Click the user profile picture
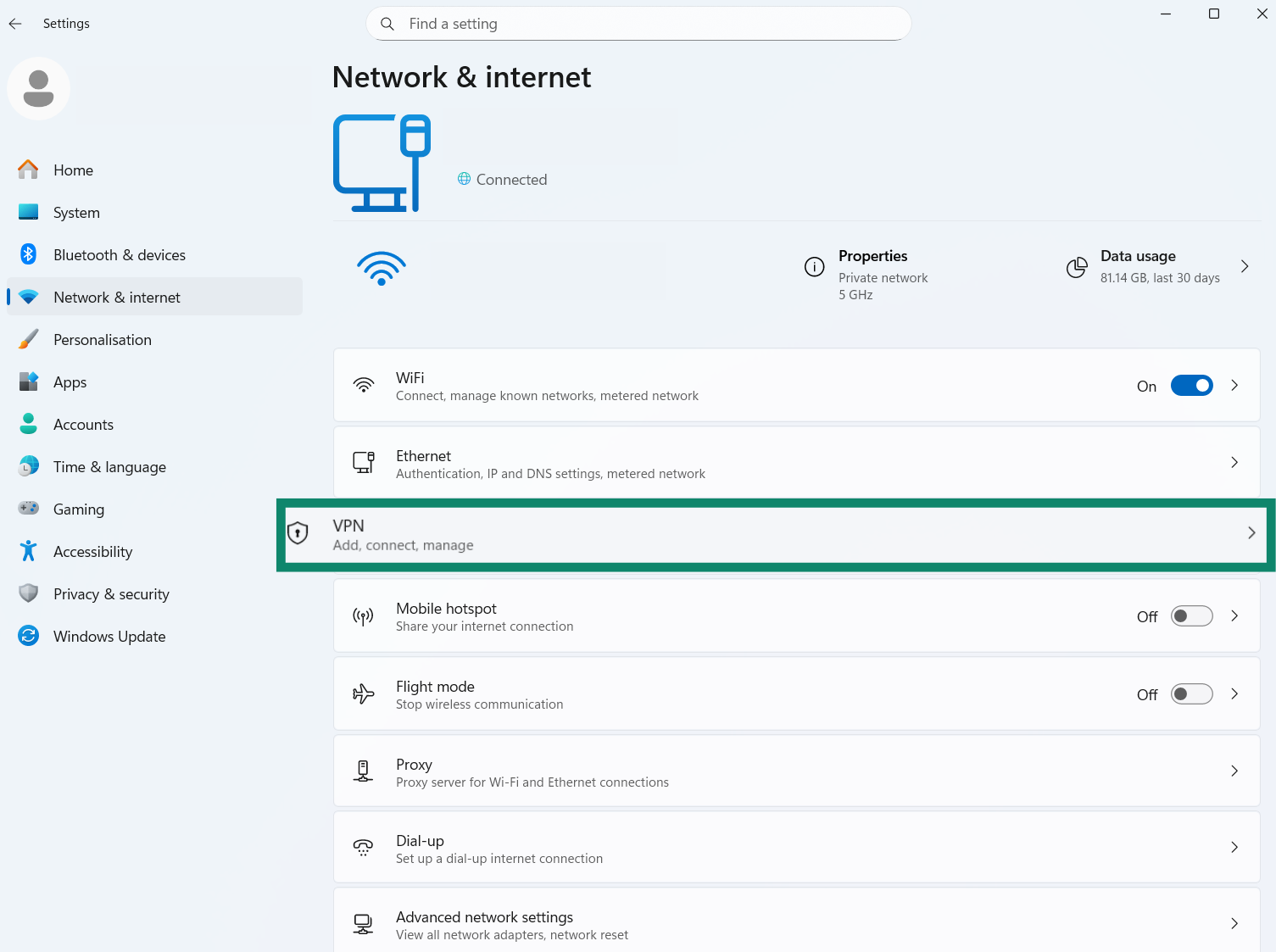Viewport: 1276px width, 952px height. click(38, 88)
